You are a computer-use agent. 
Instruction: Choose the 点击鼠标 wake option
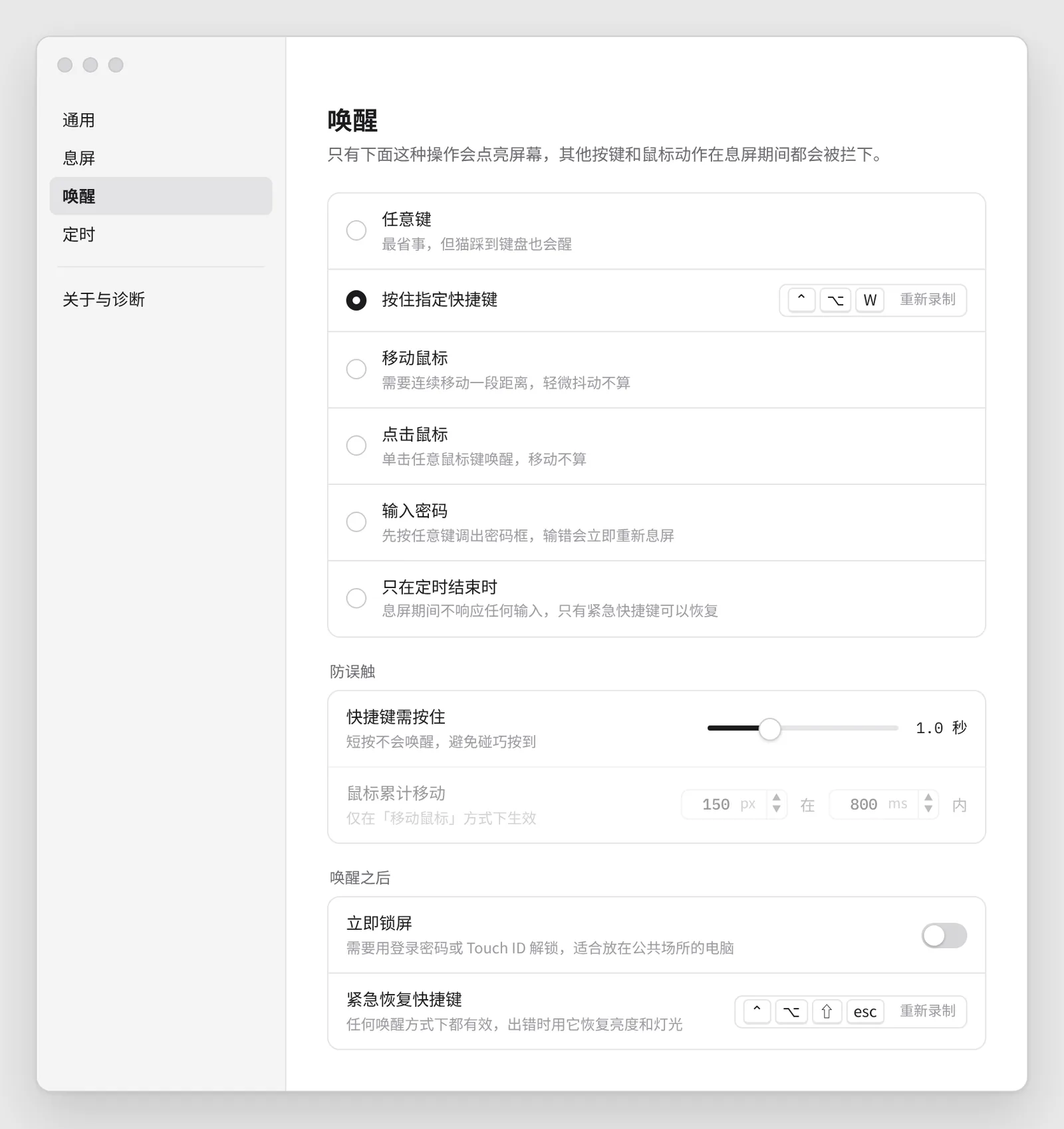[x=356, y=446]
